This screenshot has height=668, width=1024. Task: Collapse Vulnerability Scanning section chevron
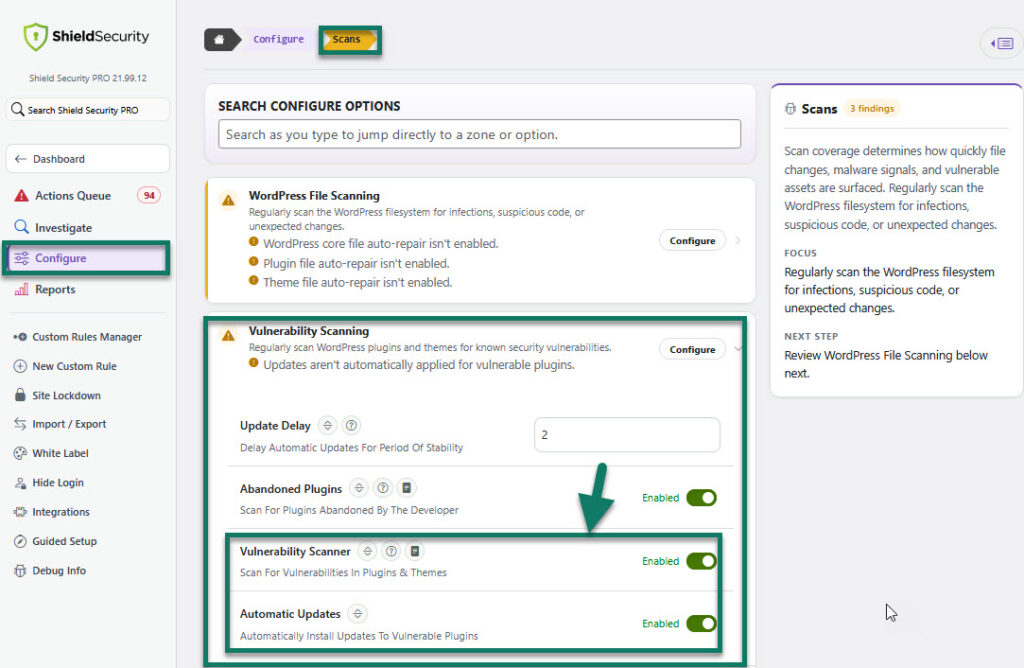pos(738,349)
